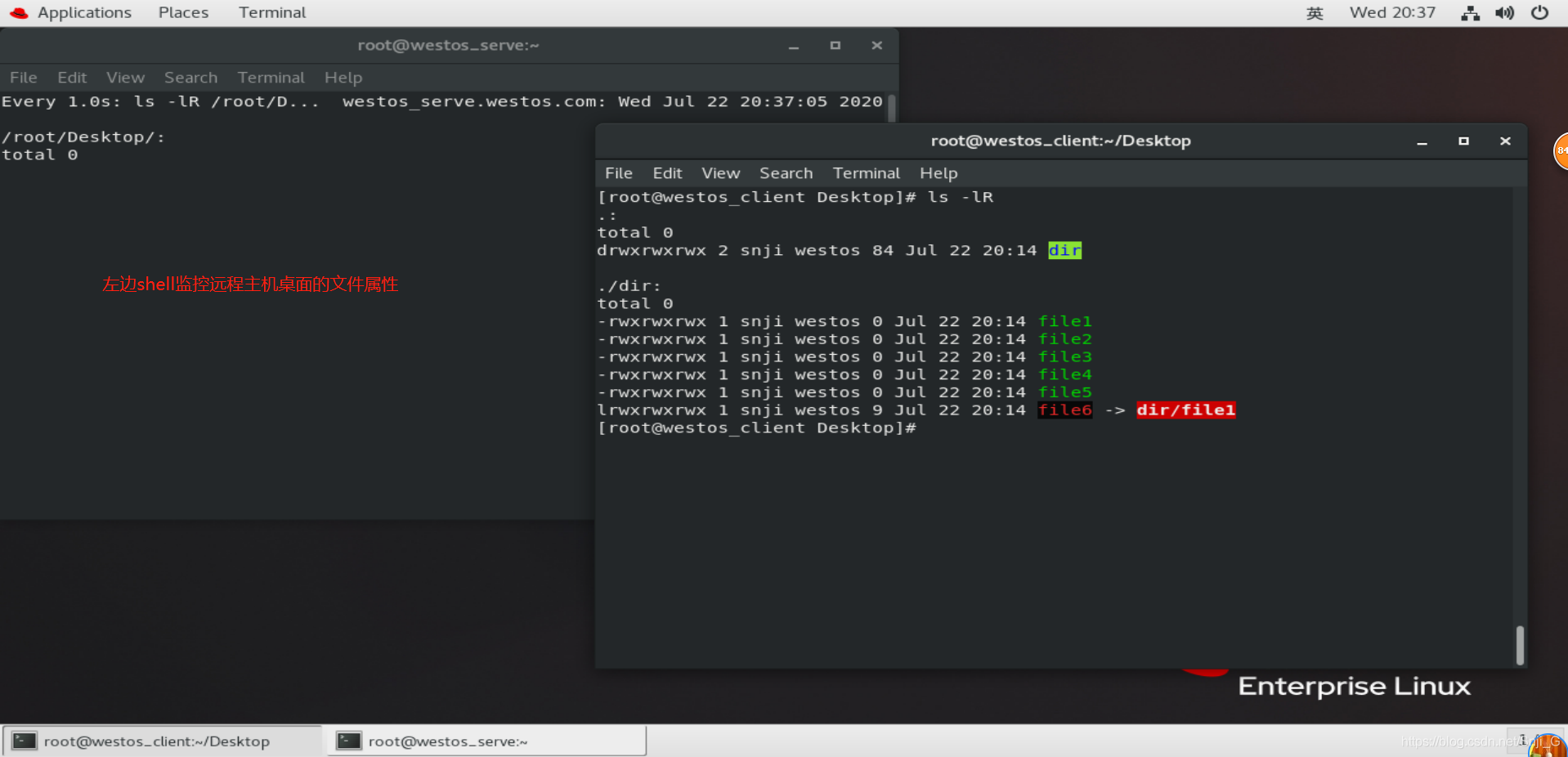Click the 'file3' entry in listing
1568x757 pixels.
coord(1064,356)
